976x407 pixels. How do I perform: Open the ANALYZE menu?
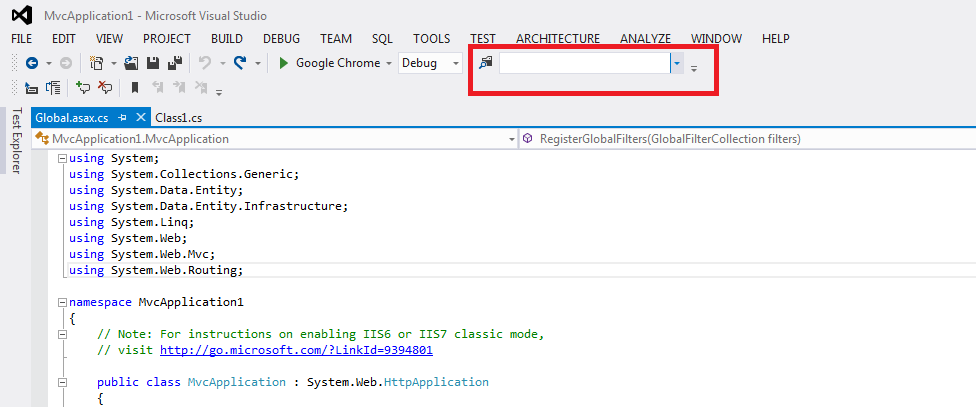(645, 39)
